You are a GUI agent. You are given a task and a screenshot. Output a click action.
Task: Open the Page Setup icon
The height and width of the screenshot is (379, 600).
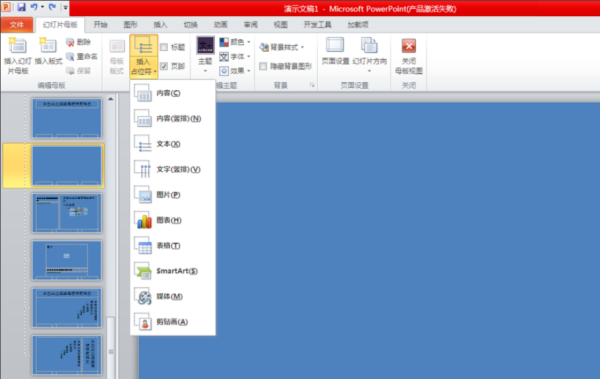point(335,45)
